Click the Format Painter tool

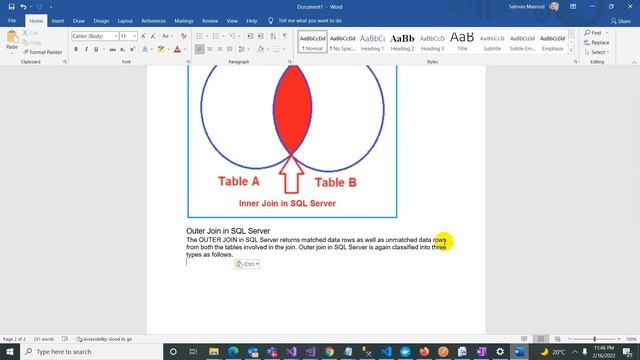coord(42,52)
